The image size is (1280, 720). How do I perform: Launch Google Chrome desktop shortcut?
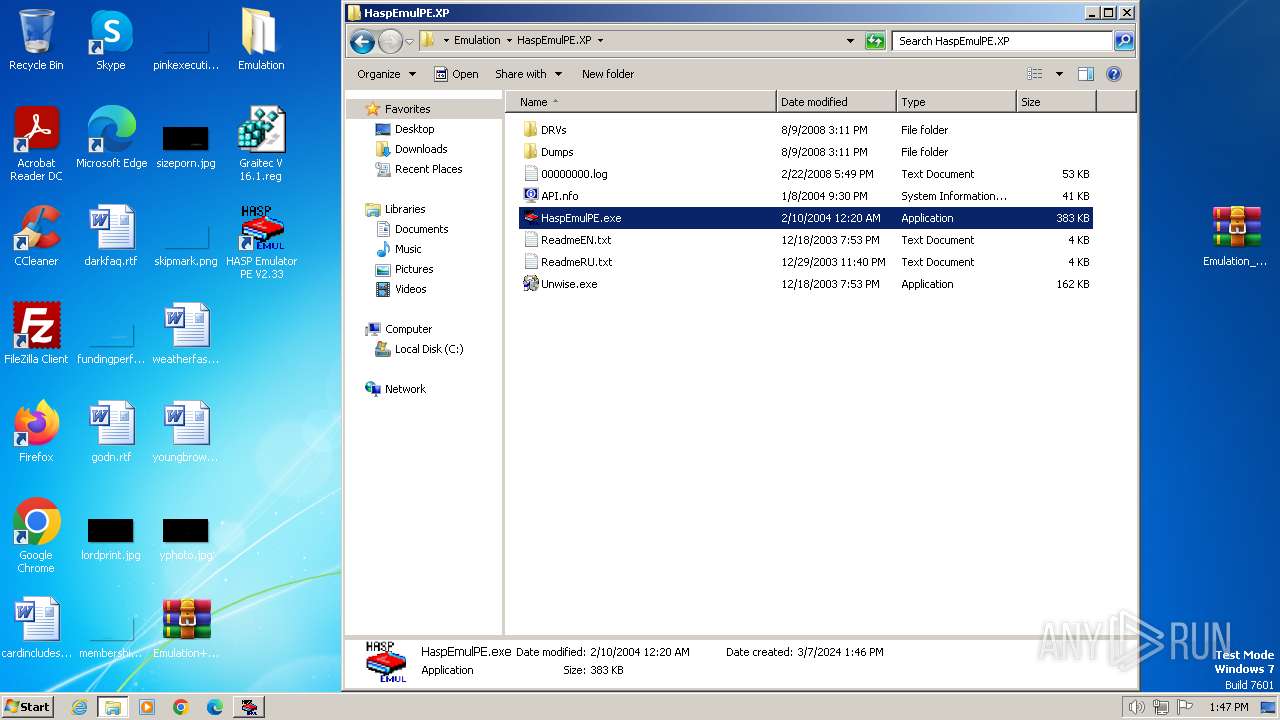point(36,536)
